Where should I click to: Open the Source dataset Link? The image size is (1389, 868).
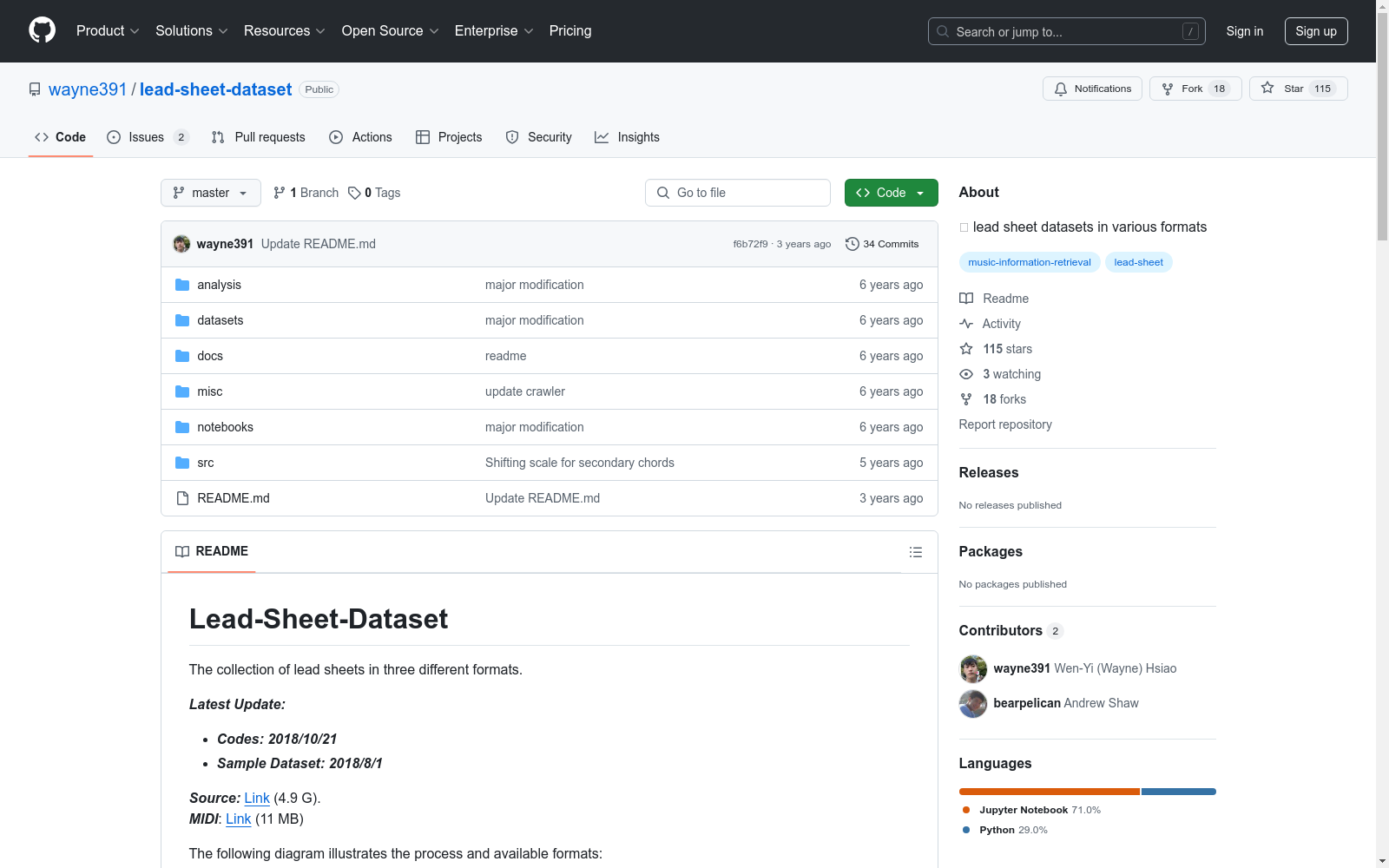tap(257, 798)
